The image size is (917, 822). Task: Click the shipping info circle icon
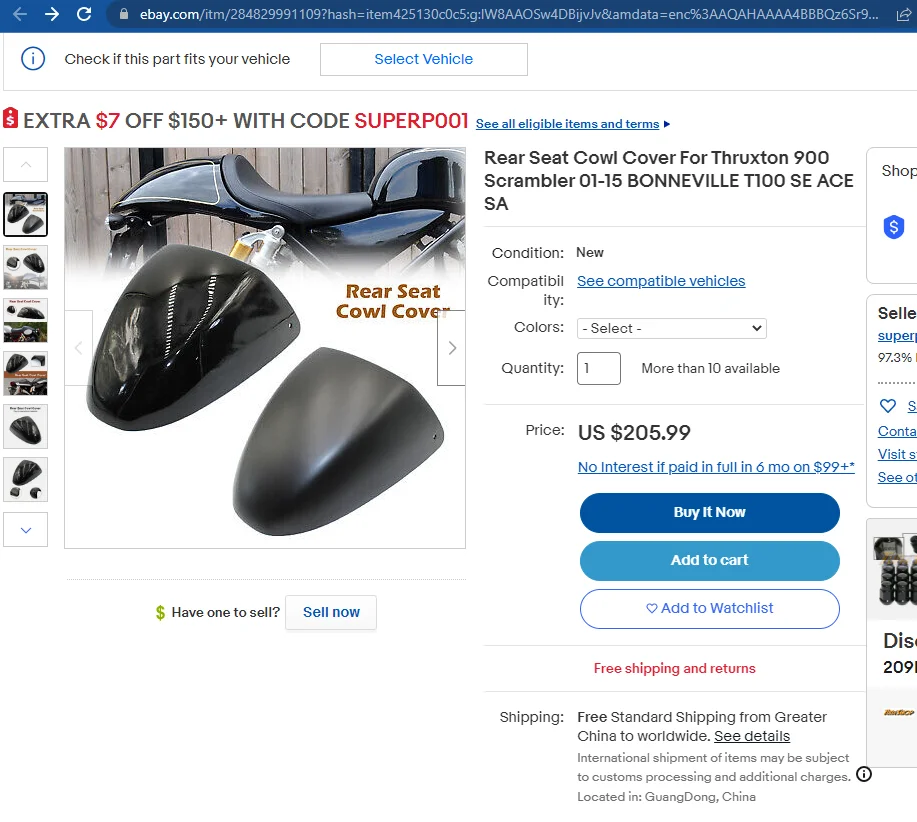pyautogui.click(x=864, y=774)
